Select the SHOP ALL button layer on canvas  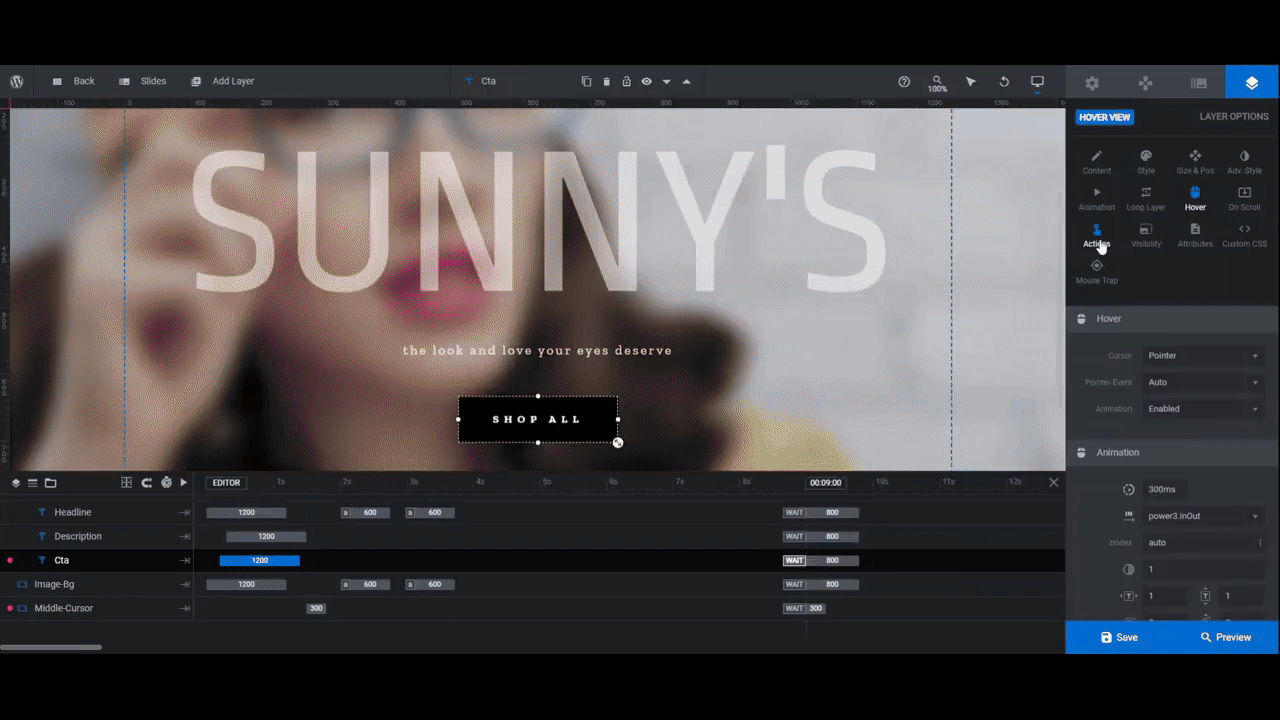coord(538,419)
